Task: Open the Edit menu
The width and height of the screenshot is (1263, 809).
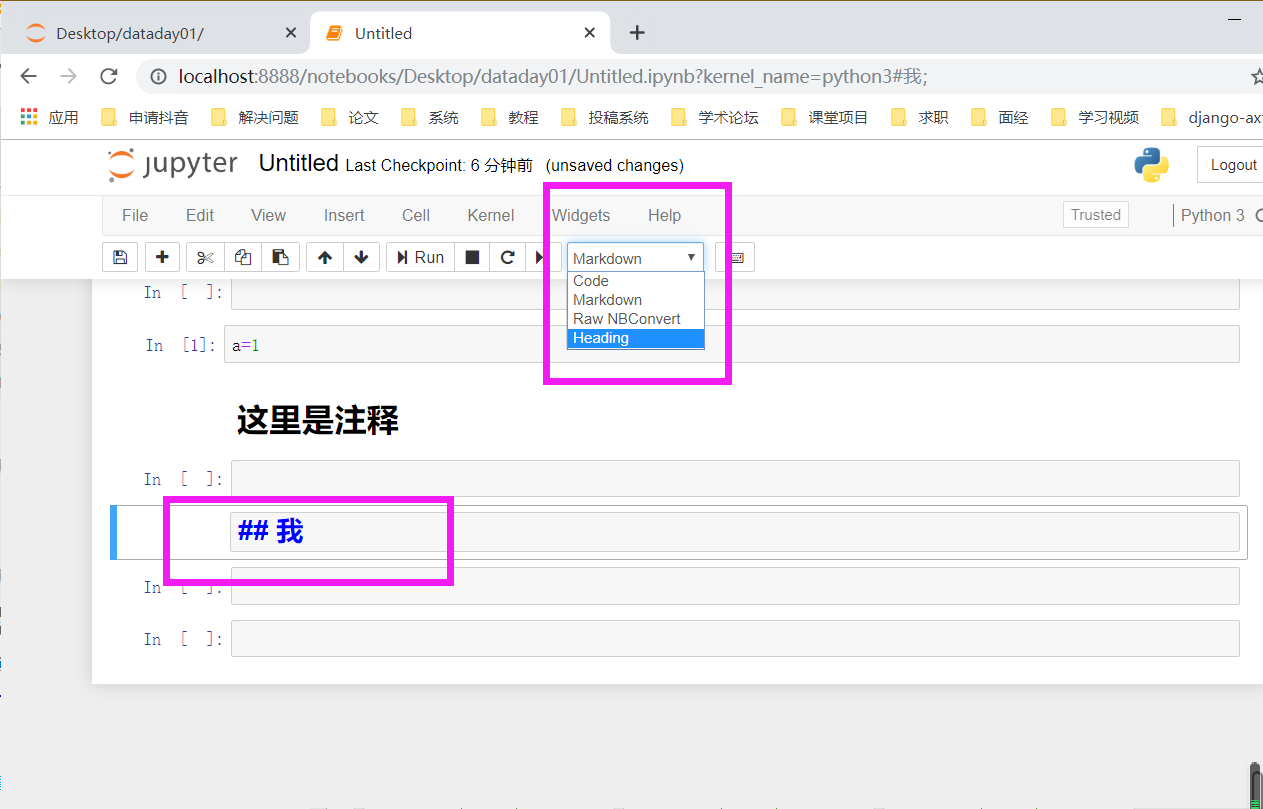Action: click(x=200, y=215)
